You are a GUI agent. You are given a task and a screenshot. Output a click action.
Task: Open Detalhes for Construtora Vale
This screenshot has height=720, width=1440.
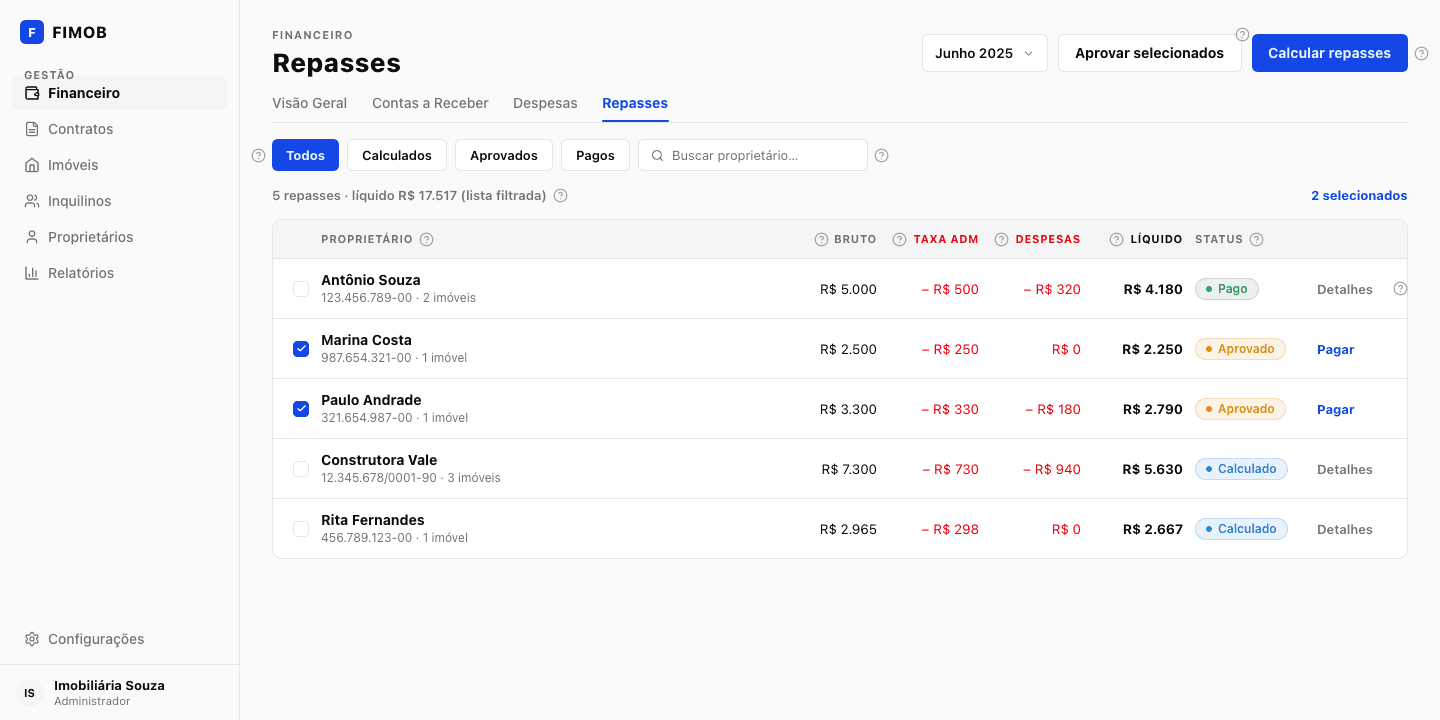[x=1345, y=469]
